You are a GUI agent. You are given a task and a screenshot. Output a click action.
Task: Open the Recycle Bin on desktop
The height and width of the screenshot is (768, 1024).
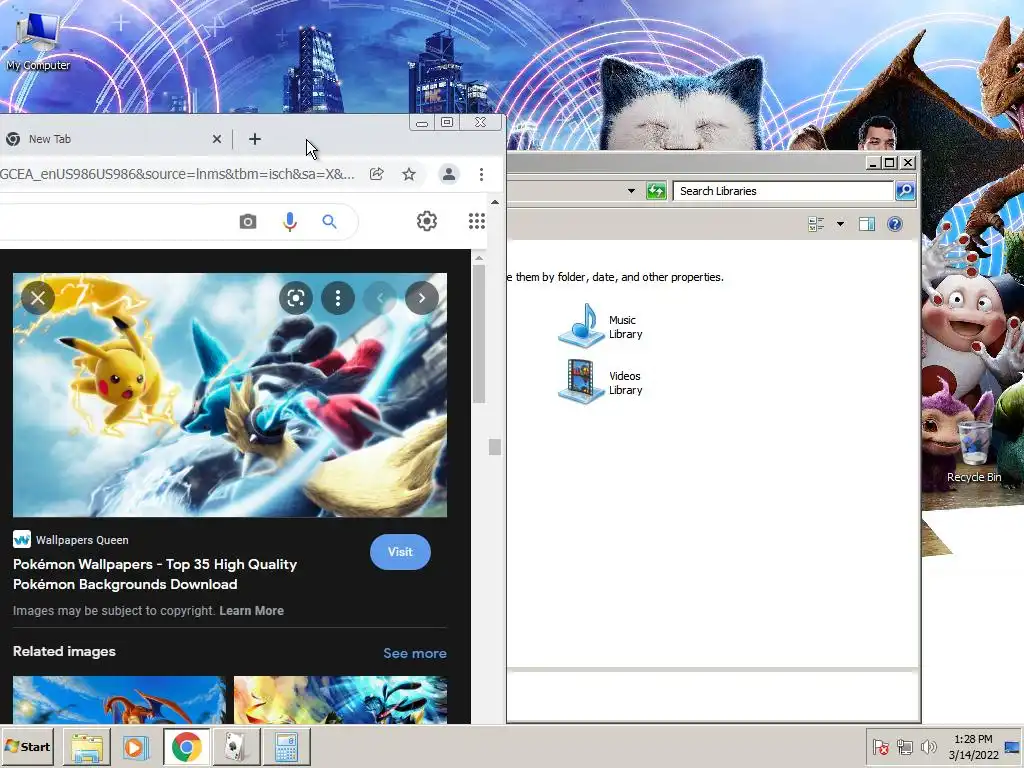[974, 452]
